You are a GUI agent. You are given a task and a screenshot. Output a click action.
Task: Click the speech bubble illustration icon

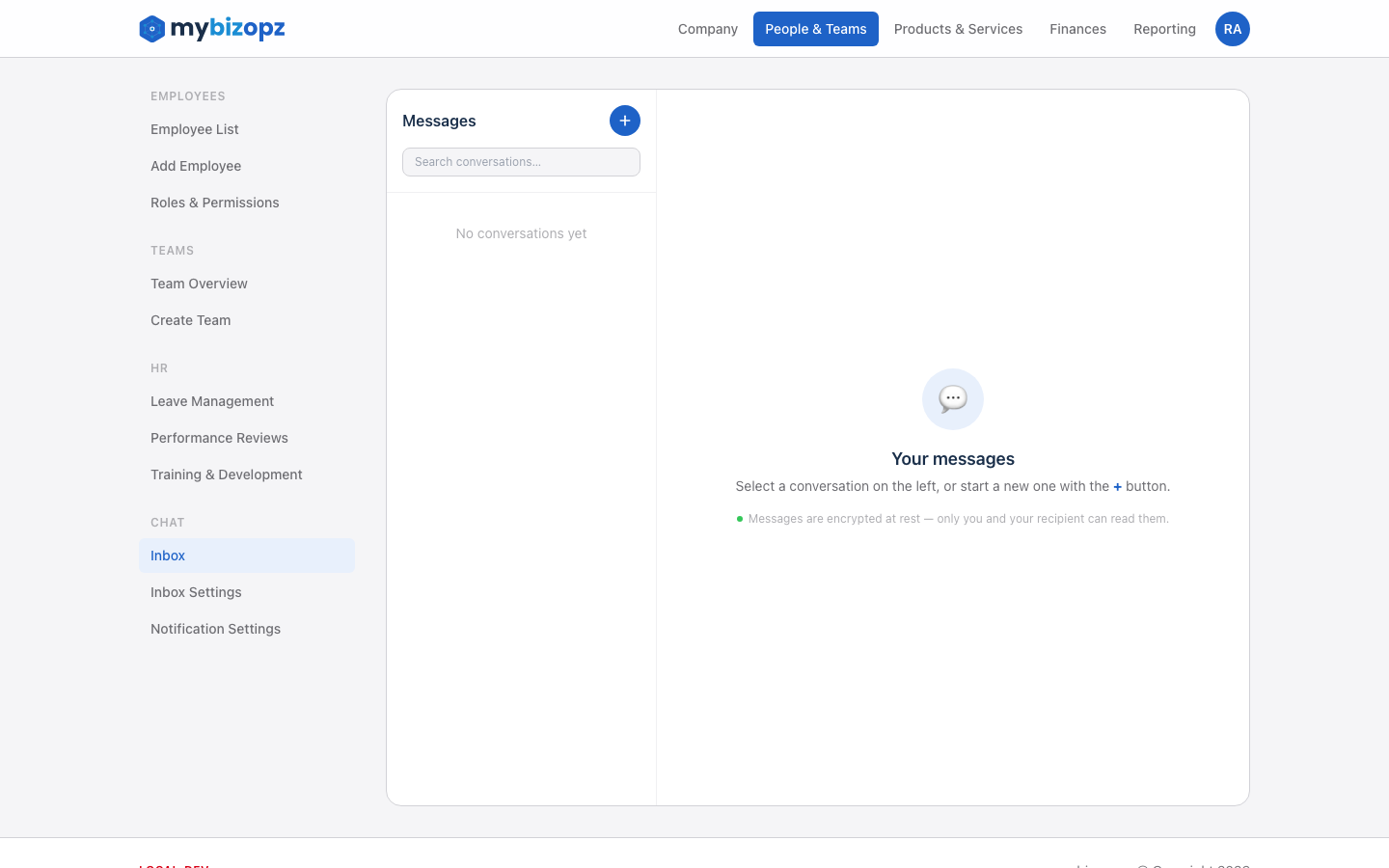953,398
